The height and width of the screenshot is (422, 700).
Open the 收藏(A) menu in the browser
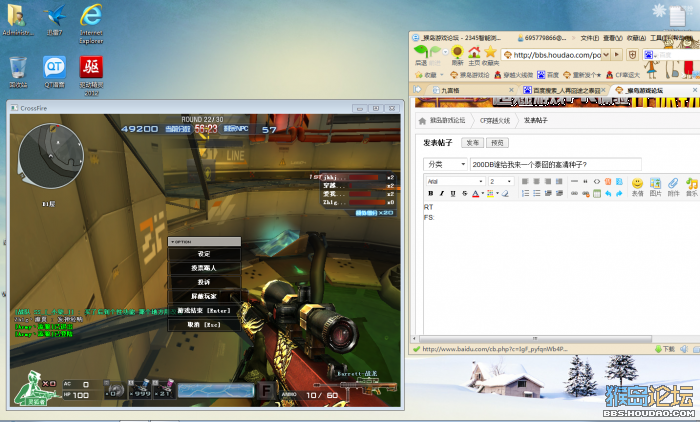pyautogui.click(x=636, y=38)
